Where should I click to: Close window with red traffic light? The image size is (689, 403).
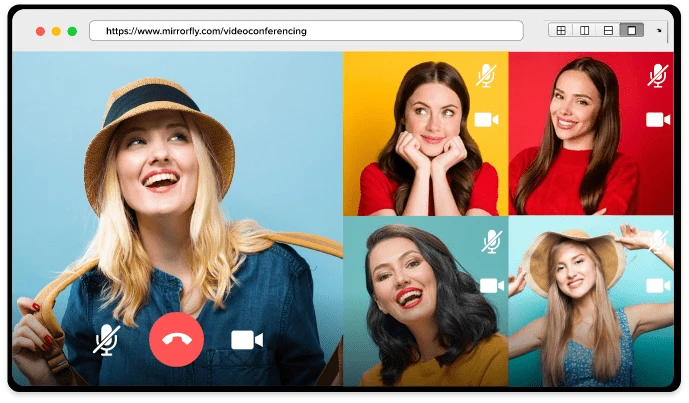point(40,31)
